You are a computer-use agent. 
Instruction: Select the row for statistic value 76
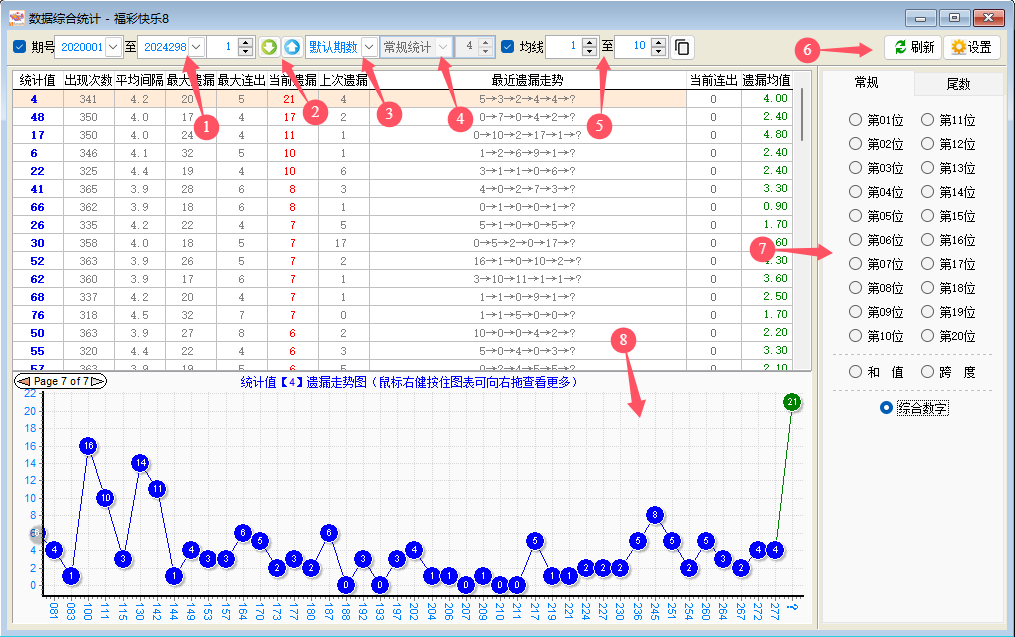(403, 315)
